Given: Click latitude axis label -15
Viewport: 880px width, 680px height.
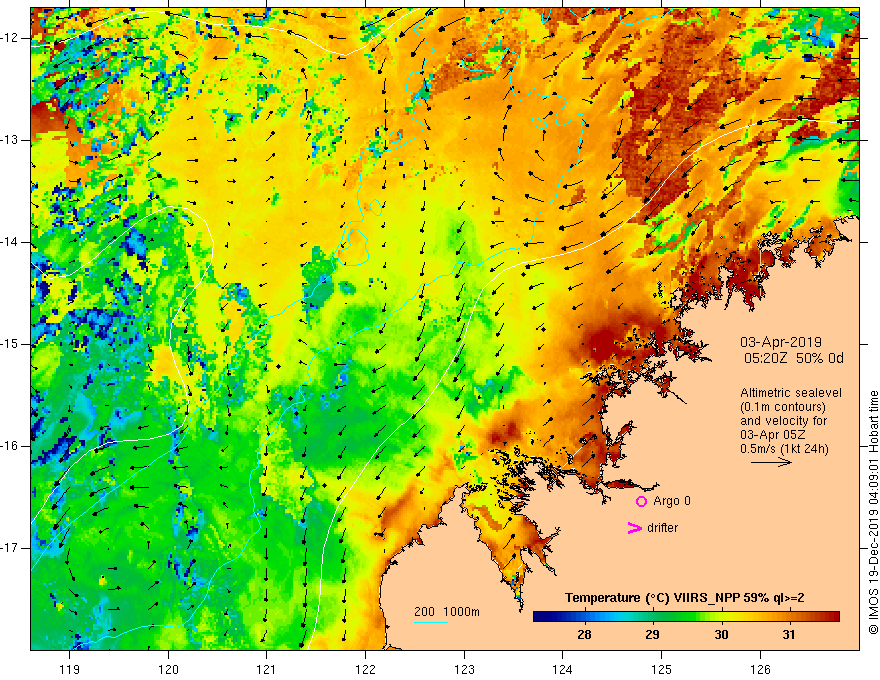Looking at the screenshot, I should (10, 344).
